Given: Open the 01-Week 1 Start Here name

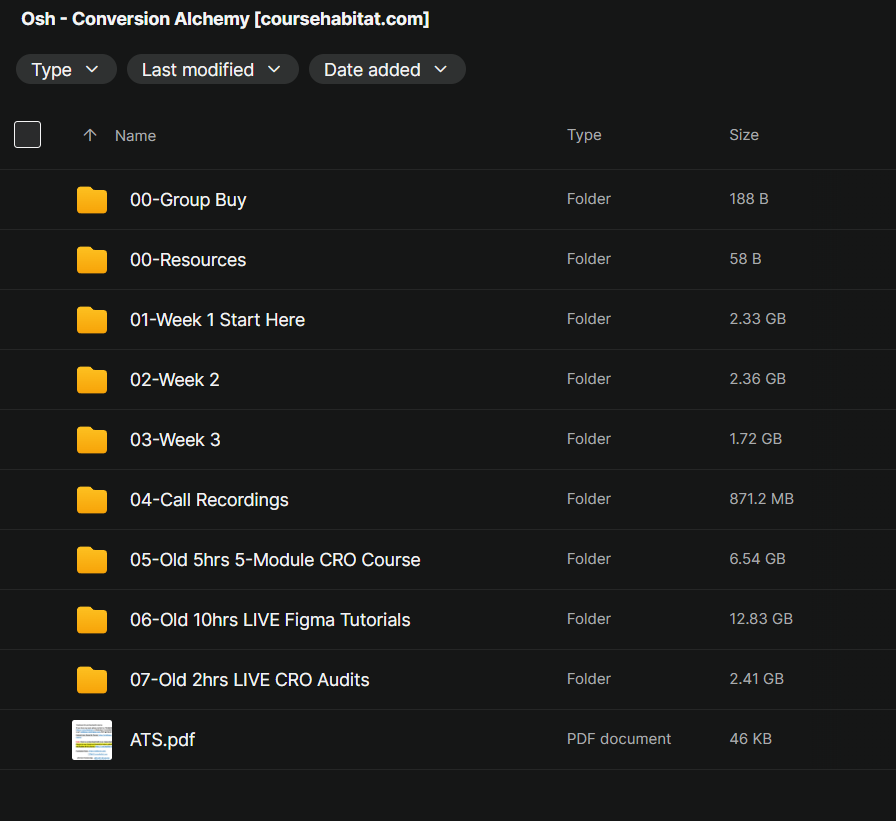Looking at the screenshot, I should pyautogui.click(x=217, y=320).
